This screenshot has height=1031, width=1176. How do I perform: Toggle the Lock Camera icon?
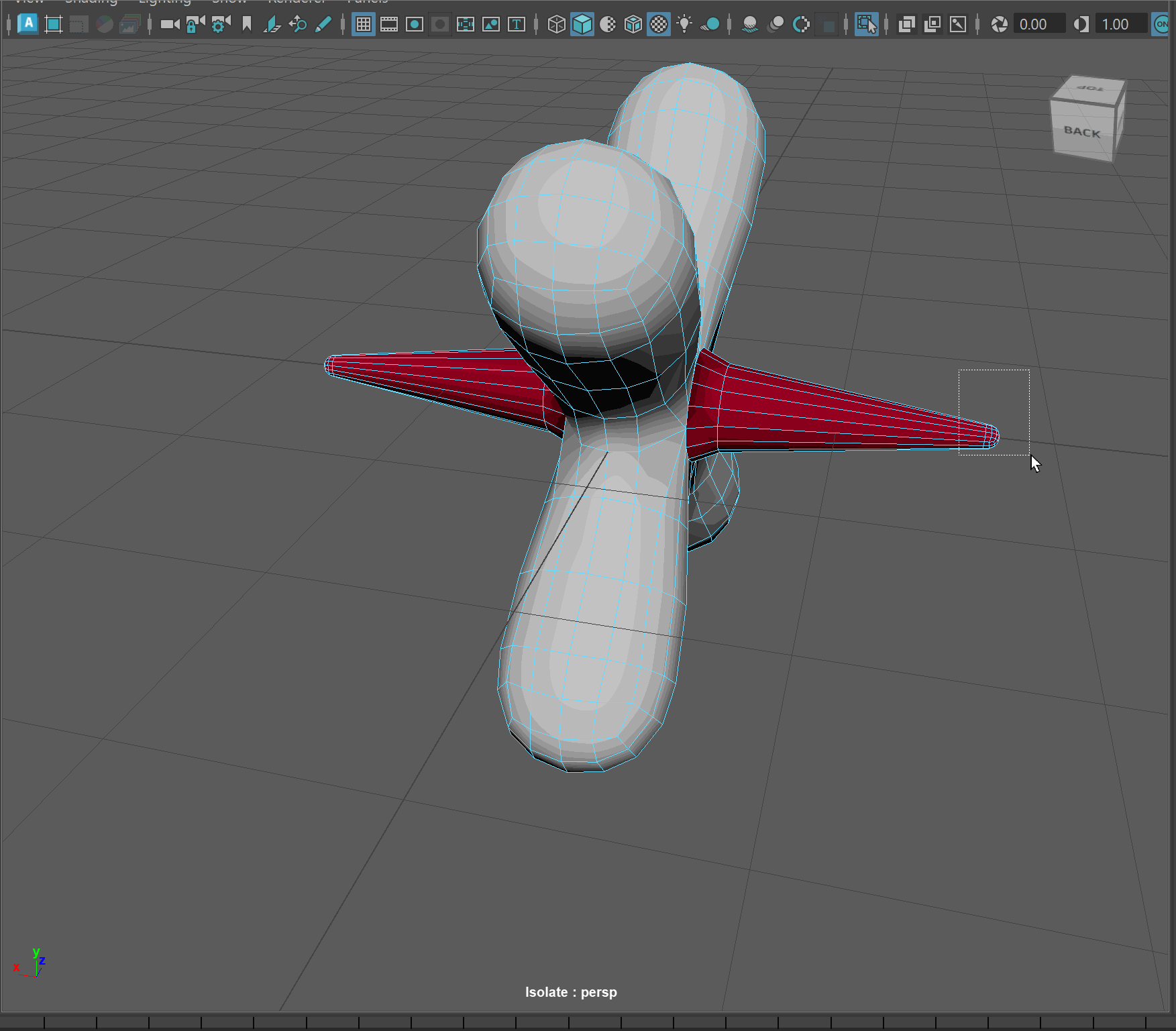coord(195,25)
